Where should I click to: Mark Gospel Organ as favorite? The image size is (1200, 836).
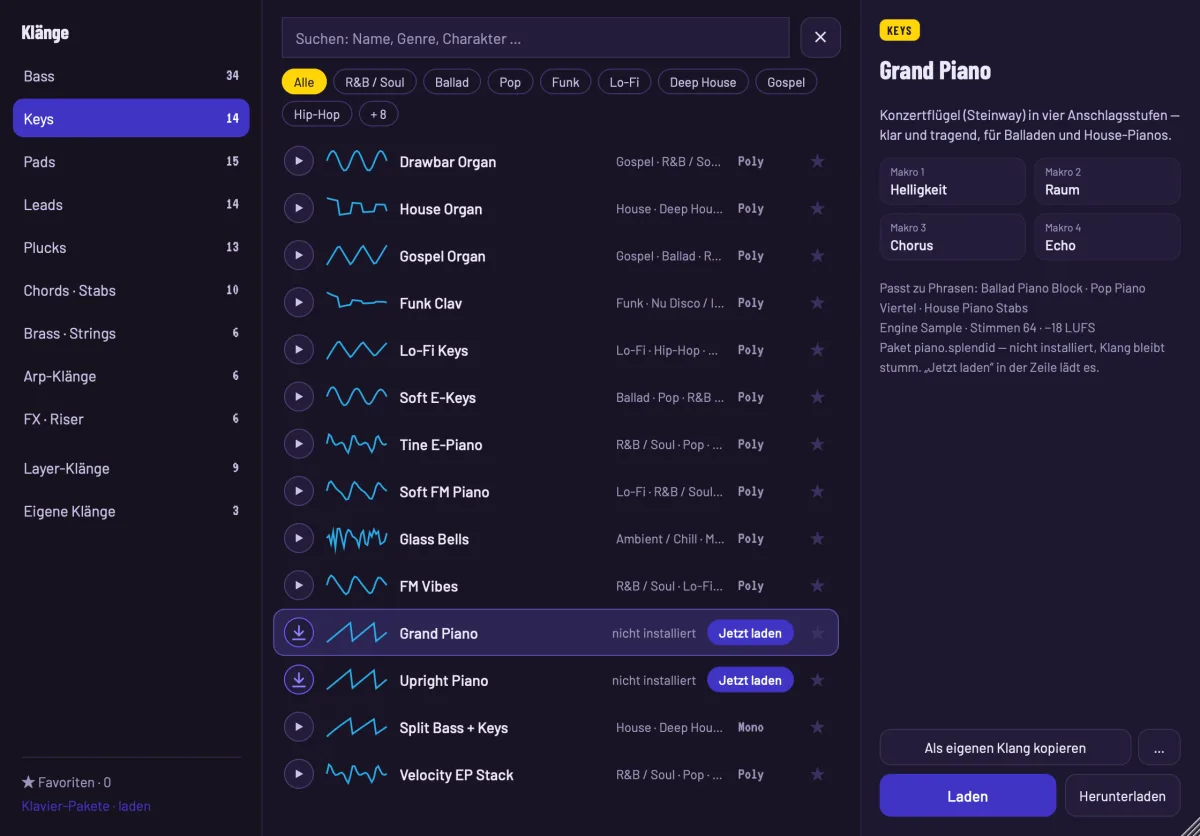(x=817, y=255)
